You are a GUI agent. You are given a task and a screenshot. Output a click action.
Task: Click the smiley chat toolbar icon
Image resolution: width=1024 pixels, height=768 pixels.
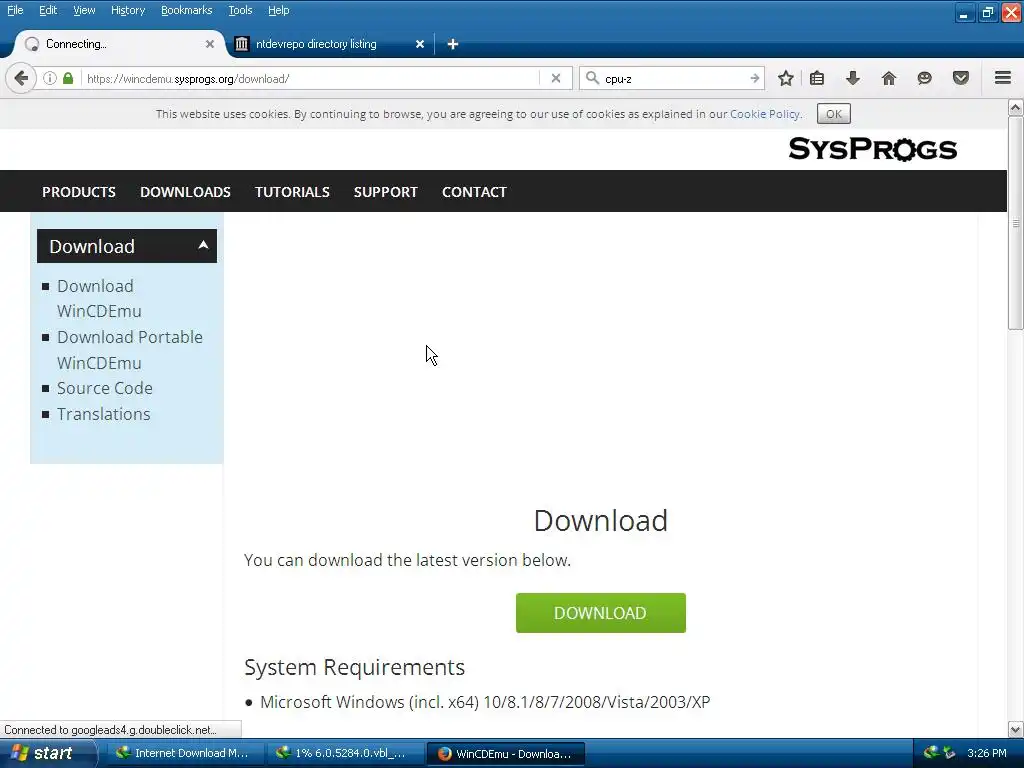[x=924, y=78]
